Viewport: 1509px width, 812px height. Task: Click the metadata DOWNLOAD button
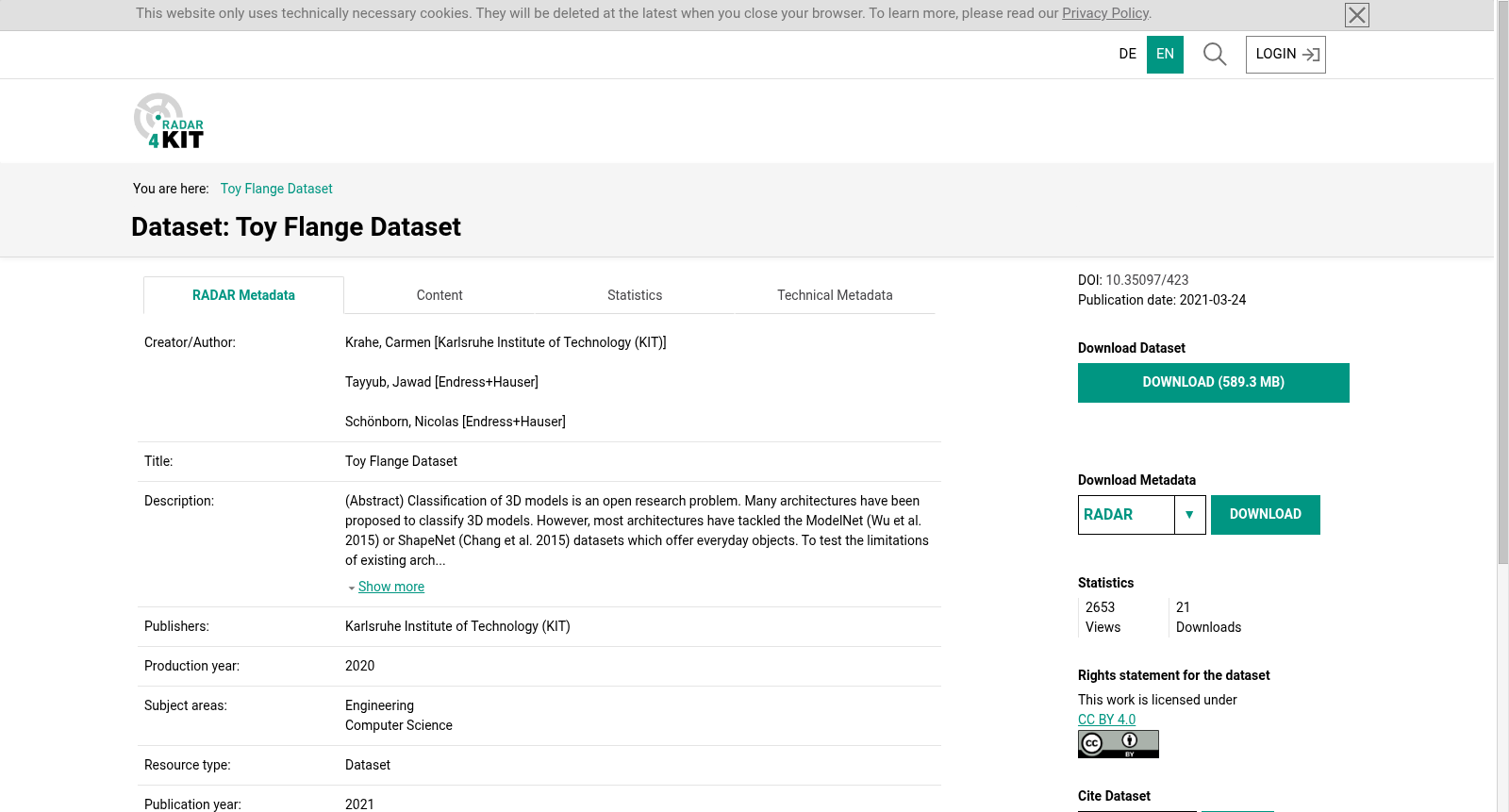pos(1266,515)
